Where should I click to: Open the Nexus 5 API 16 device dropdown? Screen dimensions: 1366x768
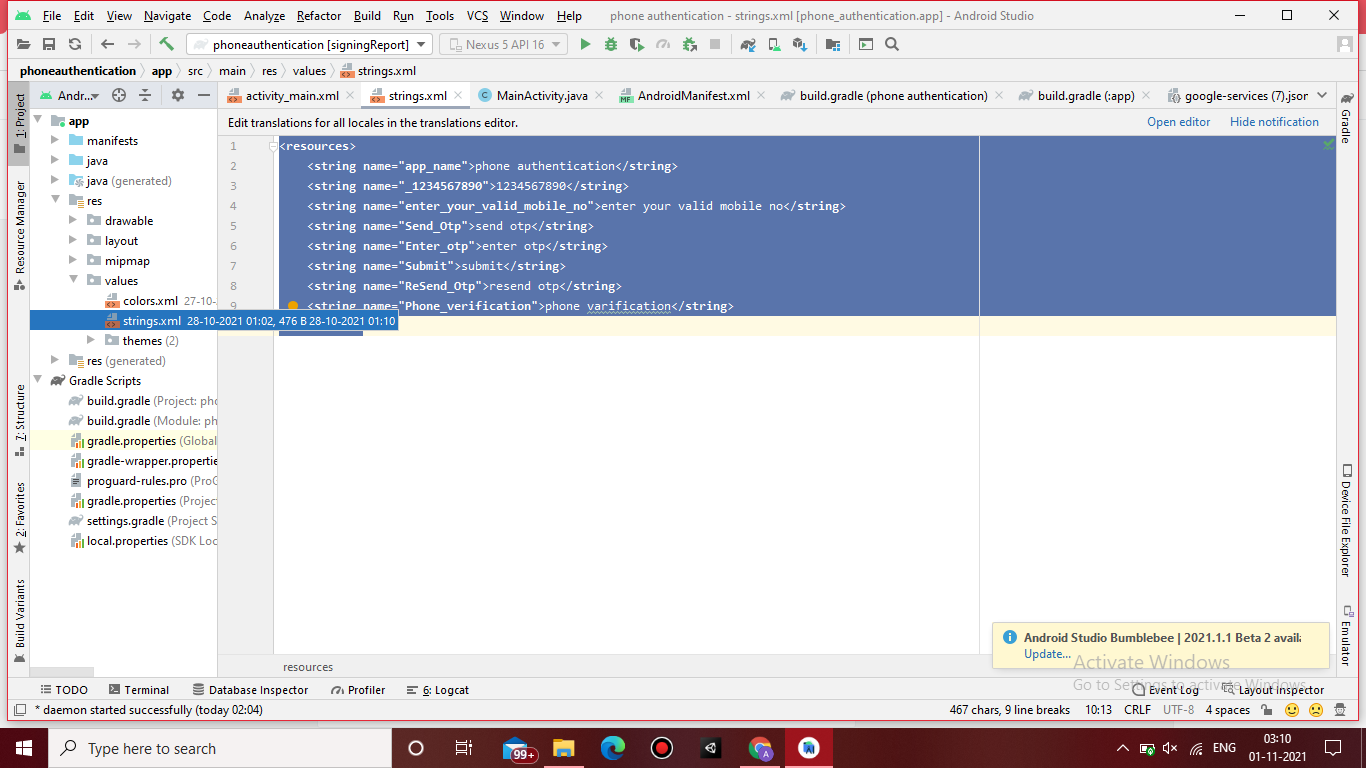pyautogui.click(x=504, y=44)
